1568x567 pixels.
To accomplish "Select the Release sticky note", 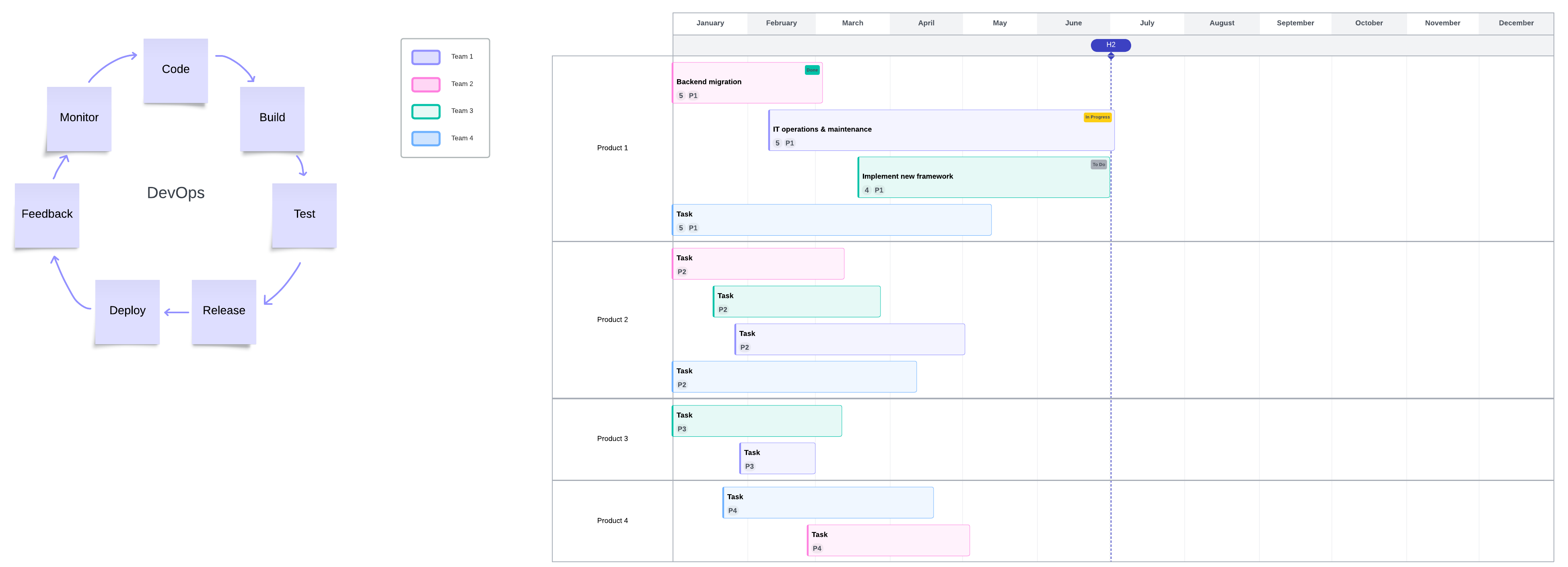I will tap(223, 312).
